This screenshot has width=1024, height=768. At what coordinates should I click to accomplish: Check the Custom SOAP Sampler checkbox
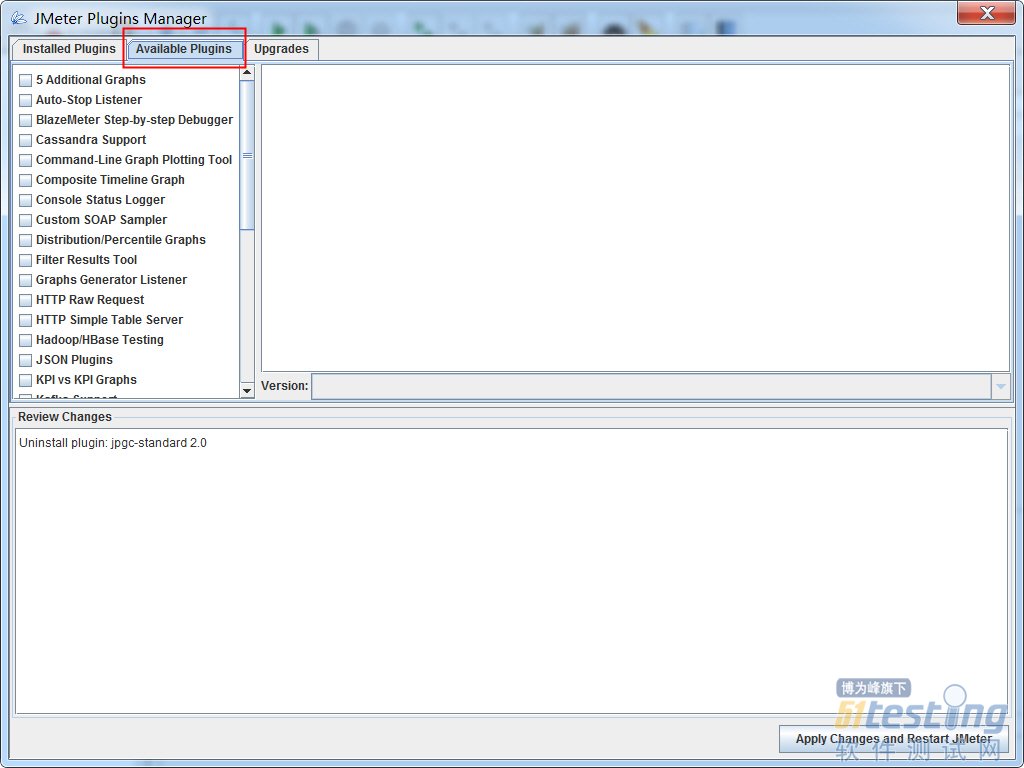[x=25, y=220]
